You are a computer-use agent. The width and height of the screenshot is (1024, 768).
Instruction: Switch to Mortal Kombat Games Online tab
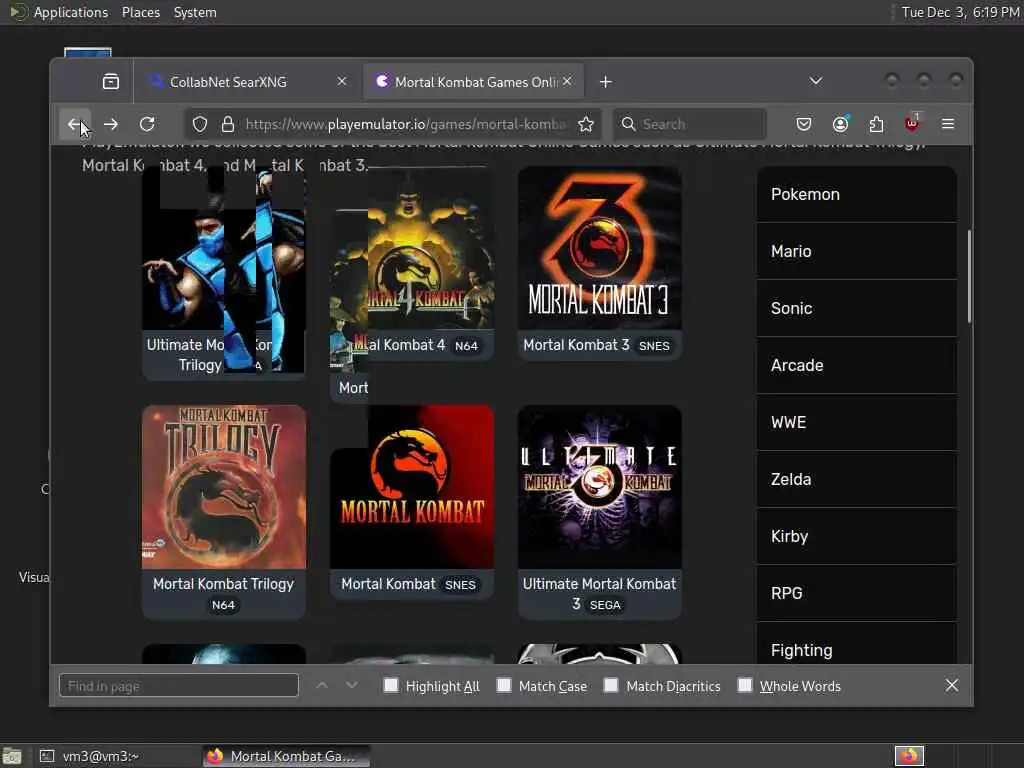point(473,82)
